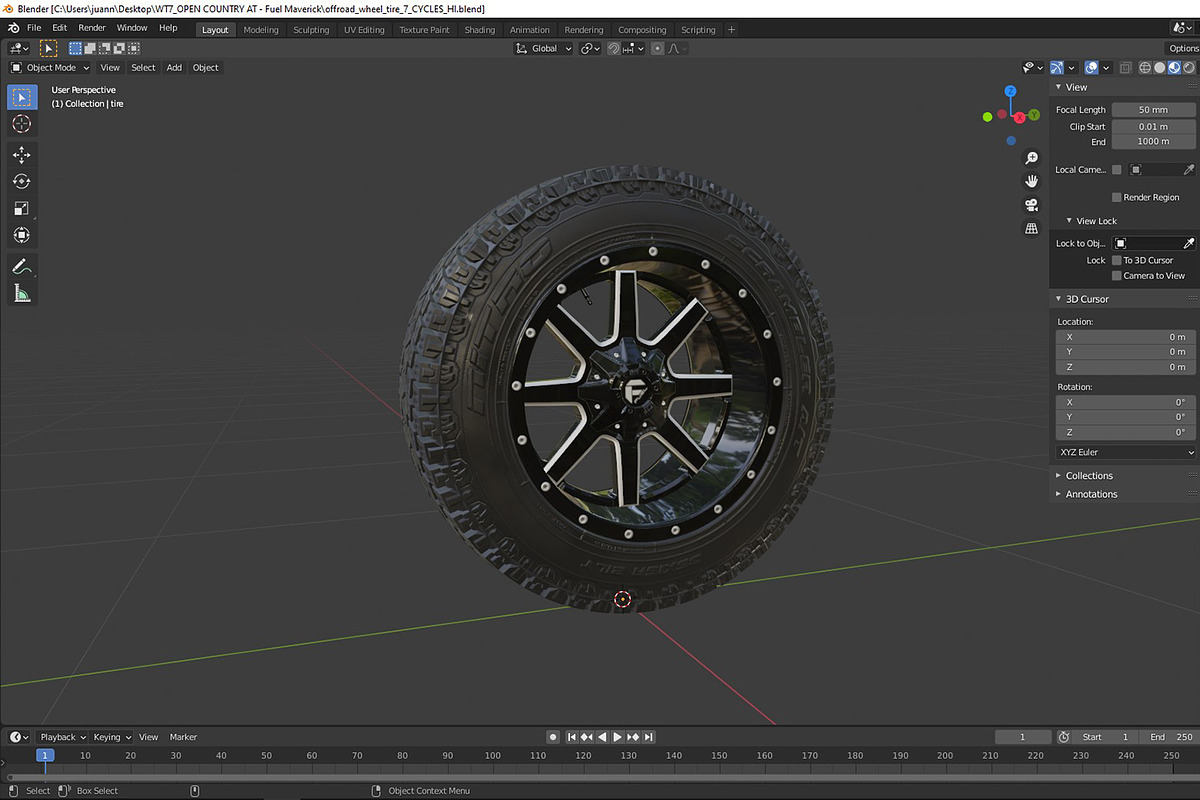Viewport: 1200px width, 800px height.
Task: Click the timeline End frame 250 field
Action: pyautogui.click(x=1170, y=737)
